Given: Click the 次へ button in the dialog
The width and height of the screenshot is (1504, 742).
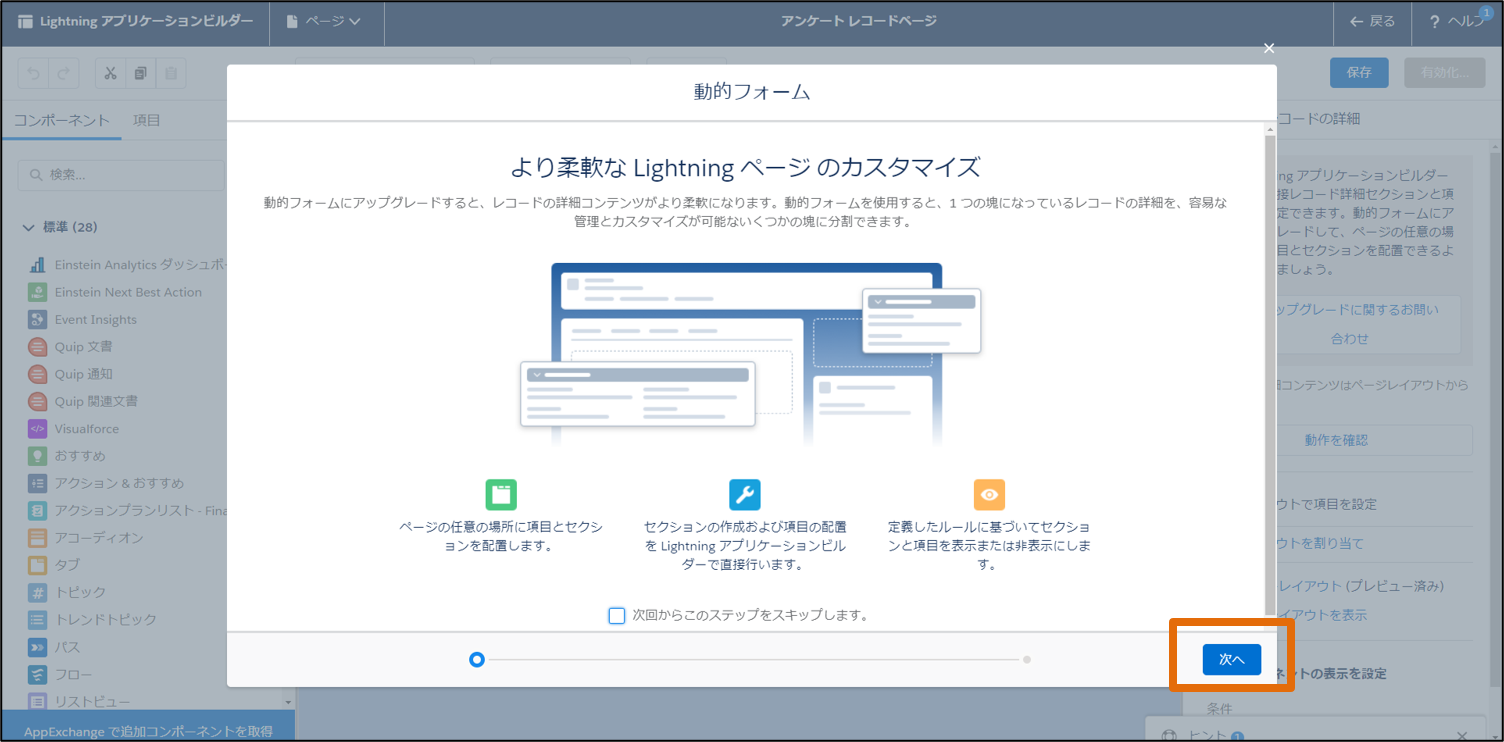Looking at the screenshot, I should tap(1231, 659).
